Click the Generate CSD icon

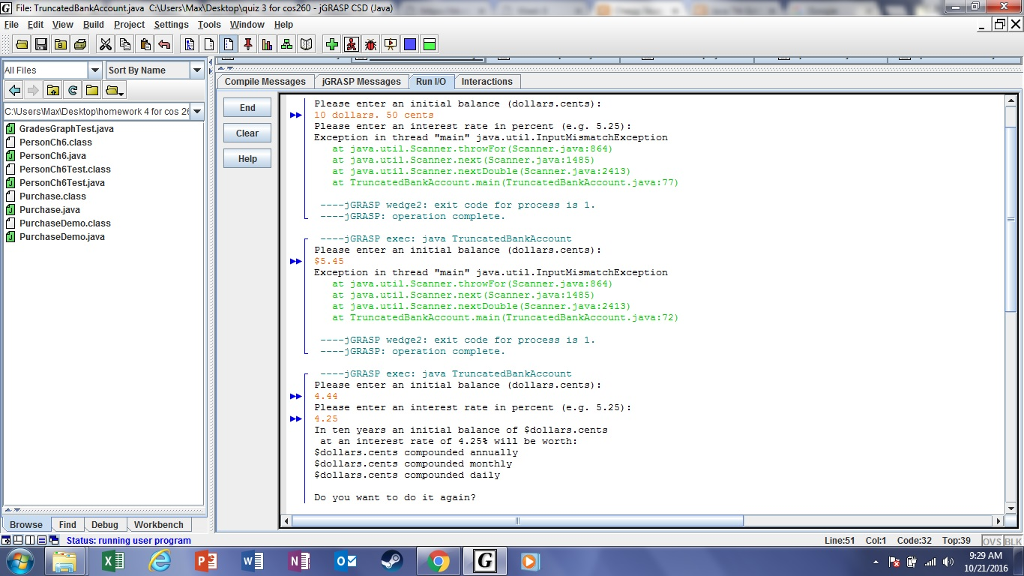tap(189, 44)
